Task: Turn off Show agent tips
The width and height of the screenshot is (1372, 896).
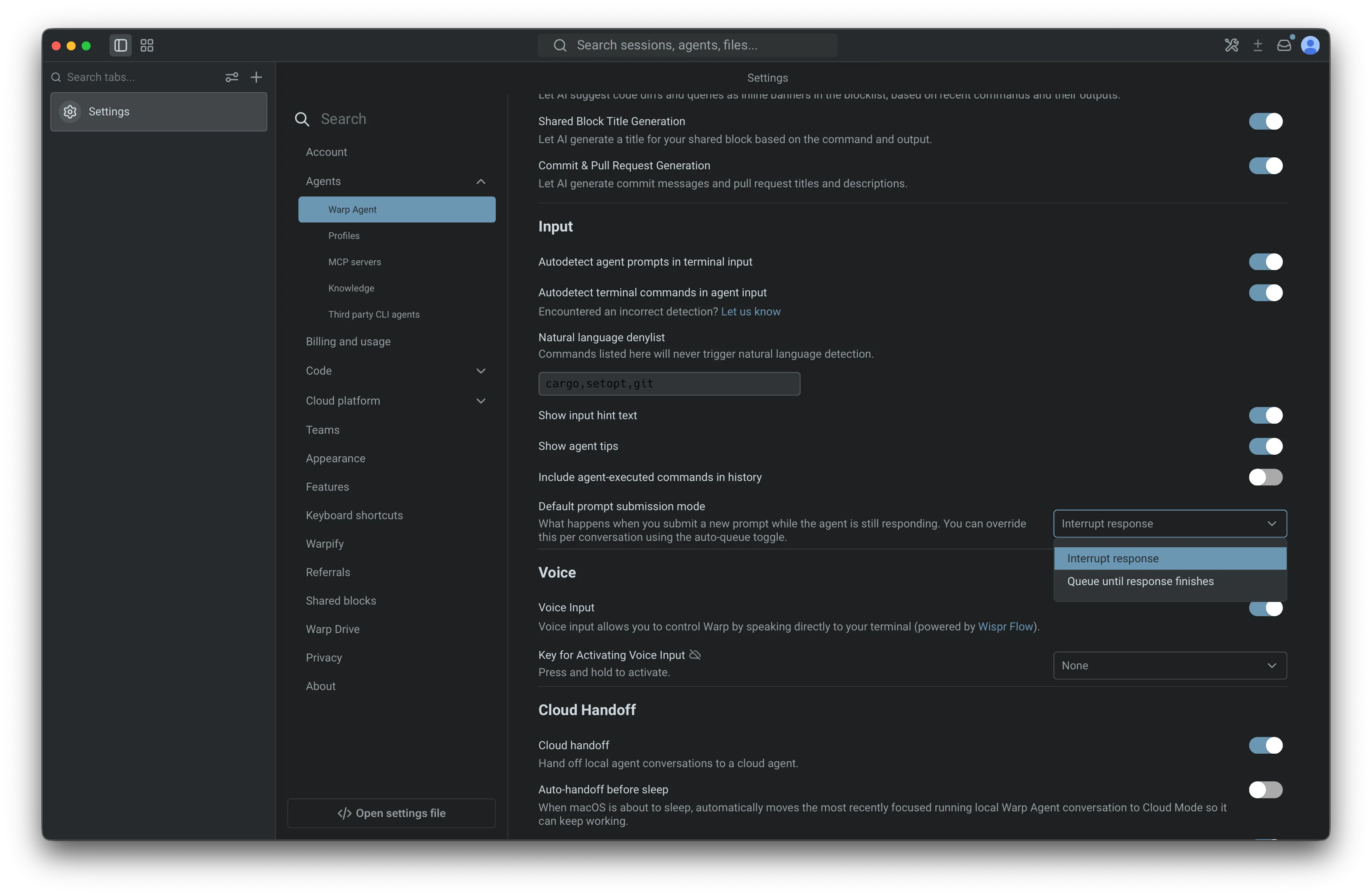Action: click(1265, 446)
